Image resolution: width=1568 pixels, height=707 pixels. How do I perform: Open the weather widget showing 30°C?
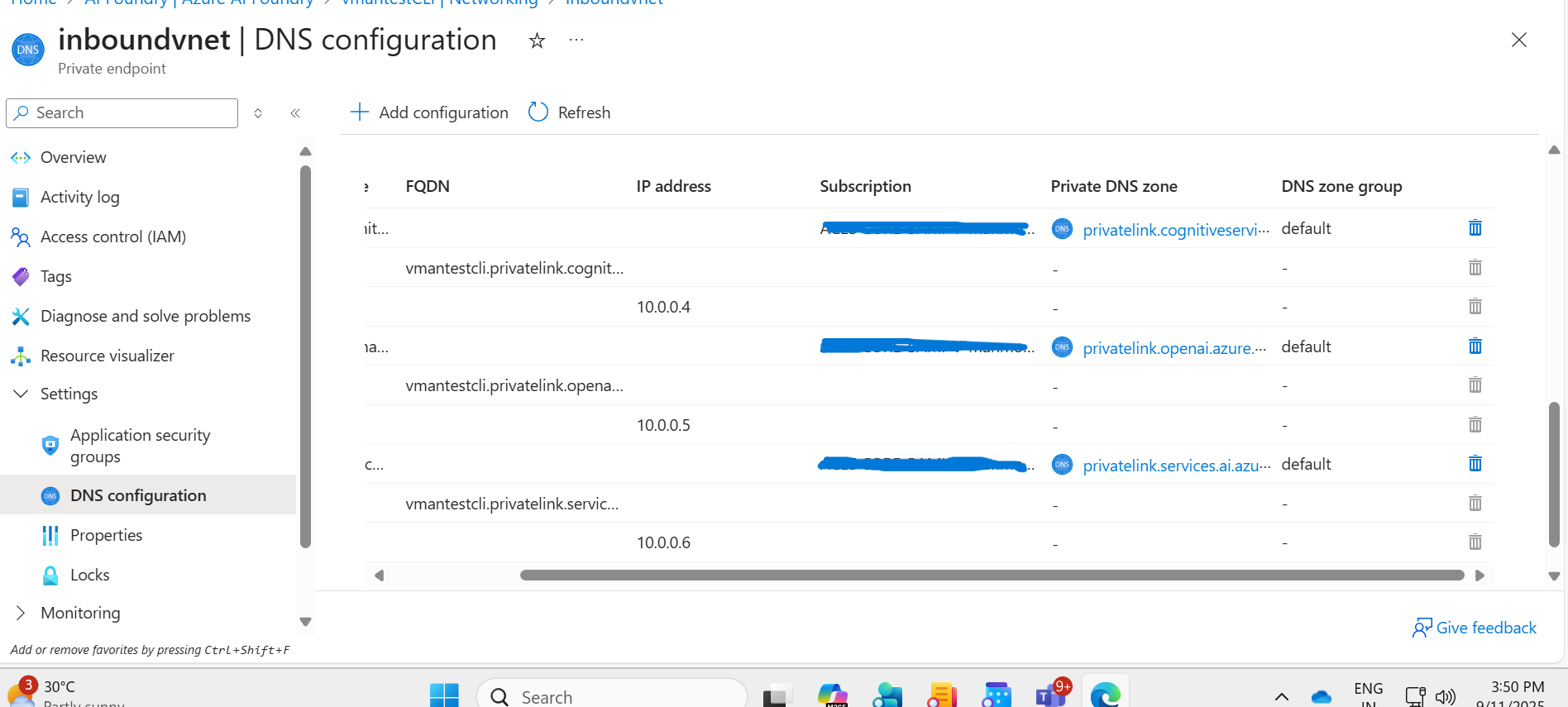65,693
